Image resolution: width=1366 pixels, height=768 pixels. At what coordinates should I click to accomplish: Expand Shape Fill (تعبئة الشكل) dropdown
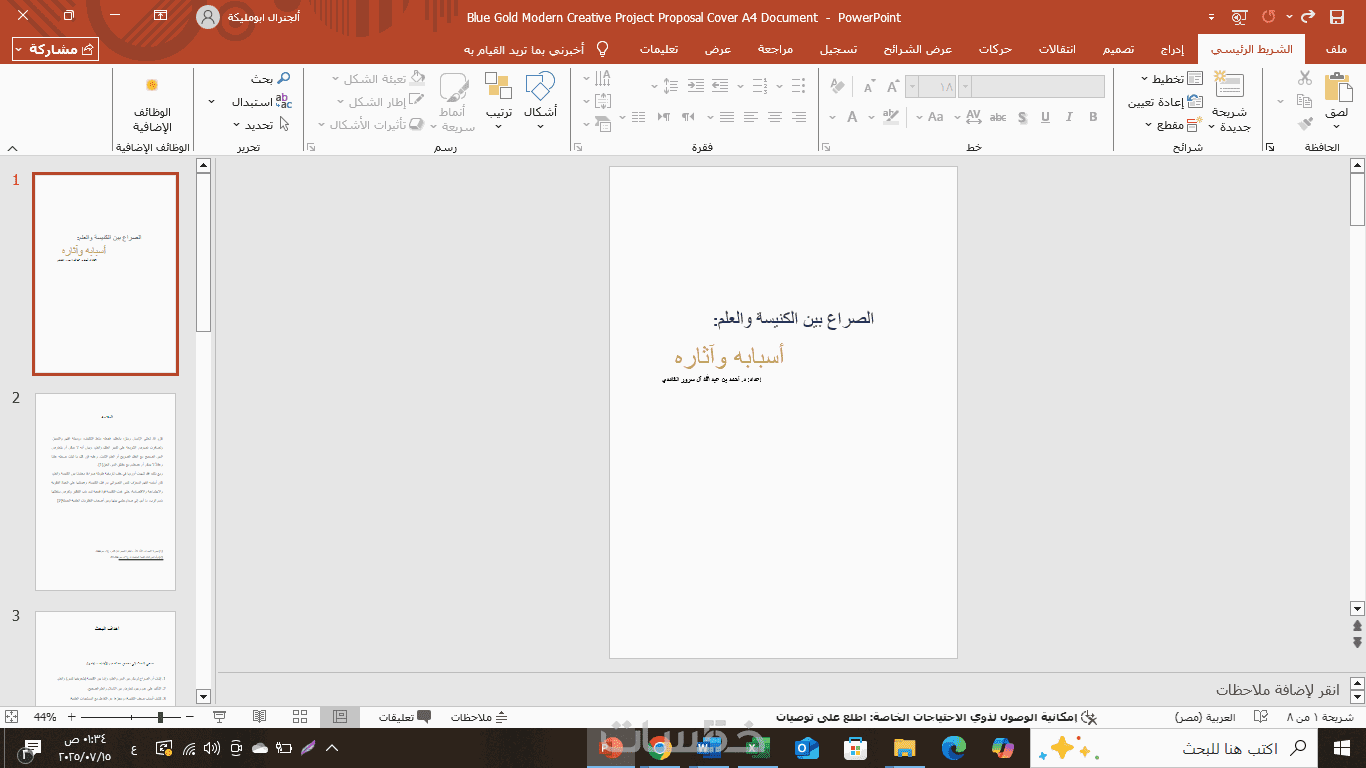click(335, 79)
